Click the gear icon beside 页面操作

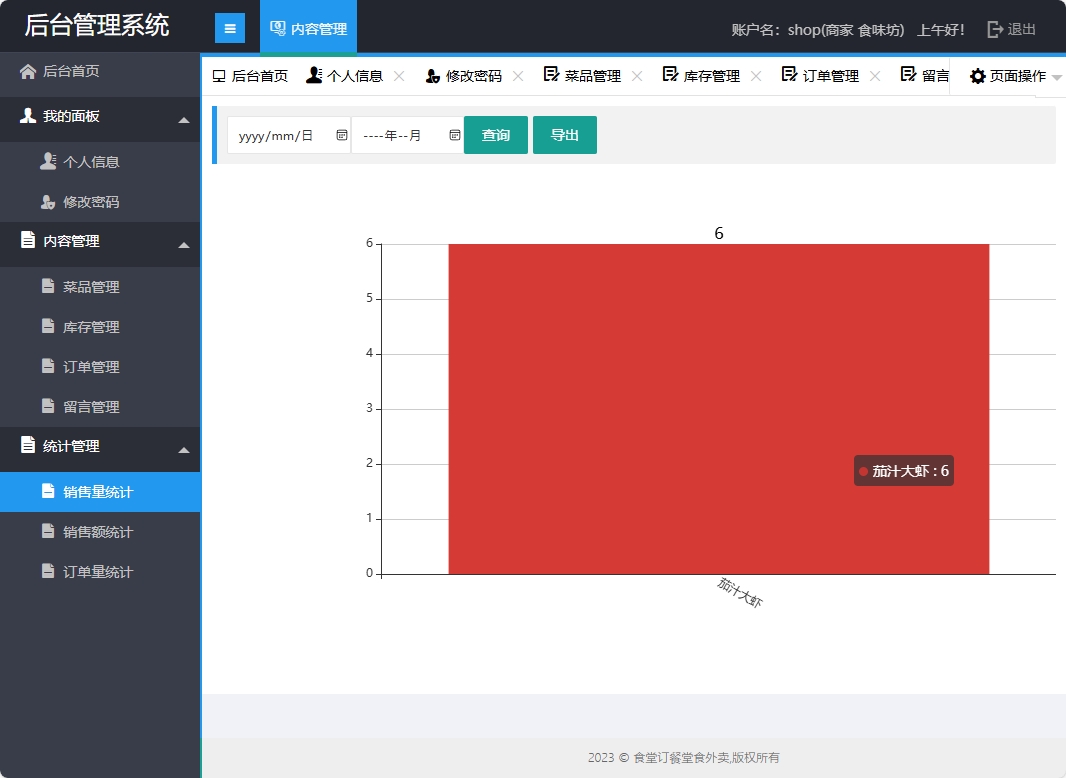tap(978, 76)
